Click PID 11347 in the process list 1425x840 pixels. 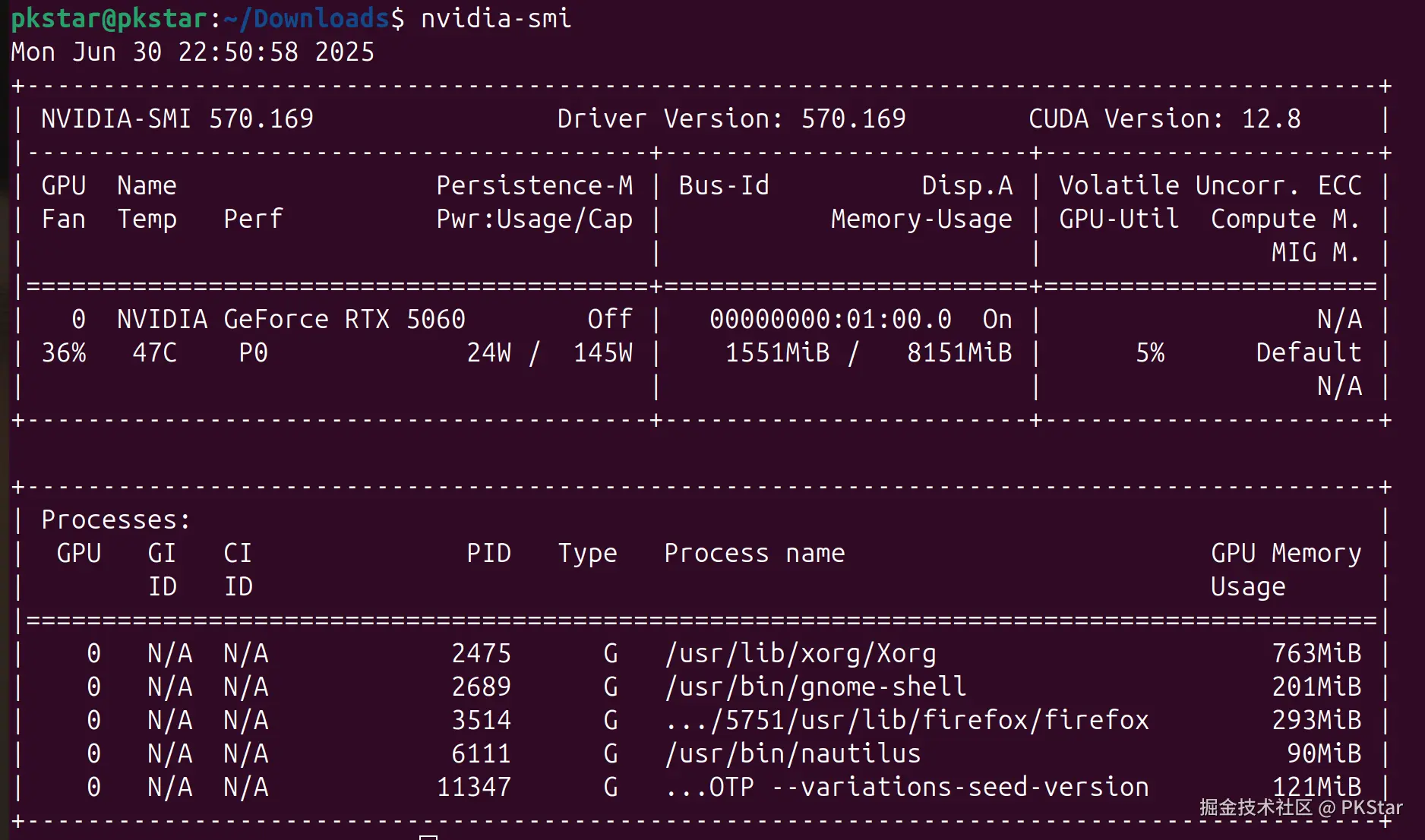coord(473,787)
